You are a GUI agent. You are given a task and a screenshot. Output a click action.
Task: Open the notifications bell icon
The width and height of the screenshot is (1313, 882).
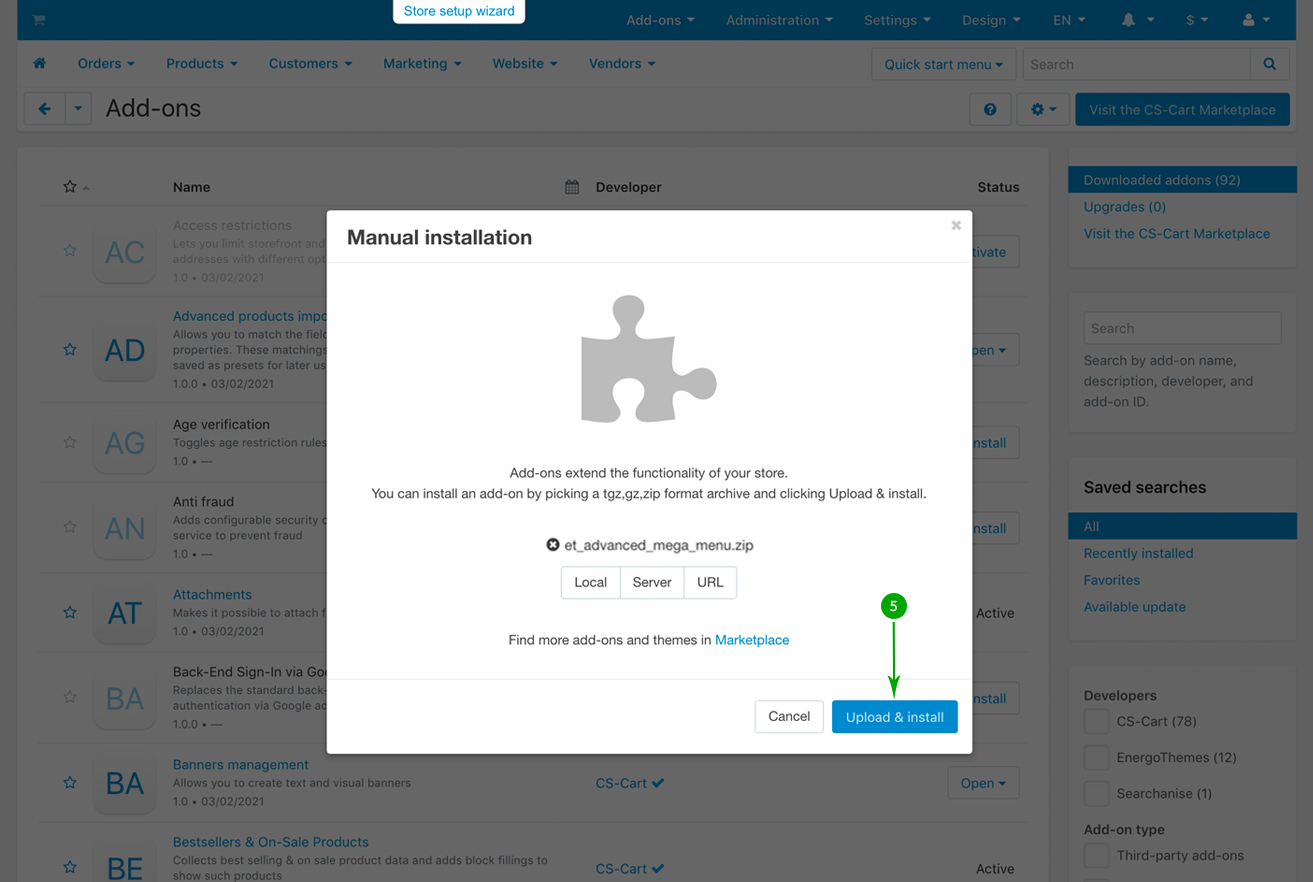(1128, 20)
